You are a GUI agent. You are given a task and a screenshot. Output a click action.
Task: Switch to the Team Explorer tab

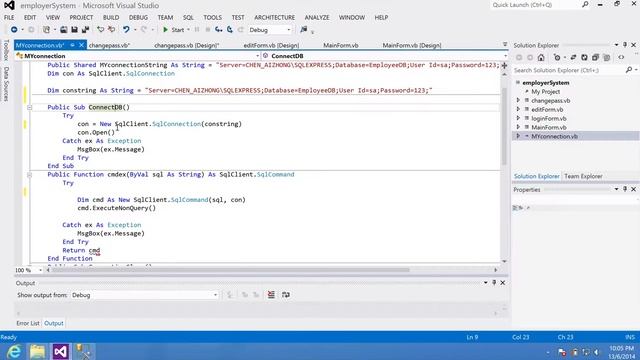583,176
